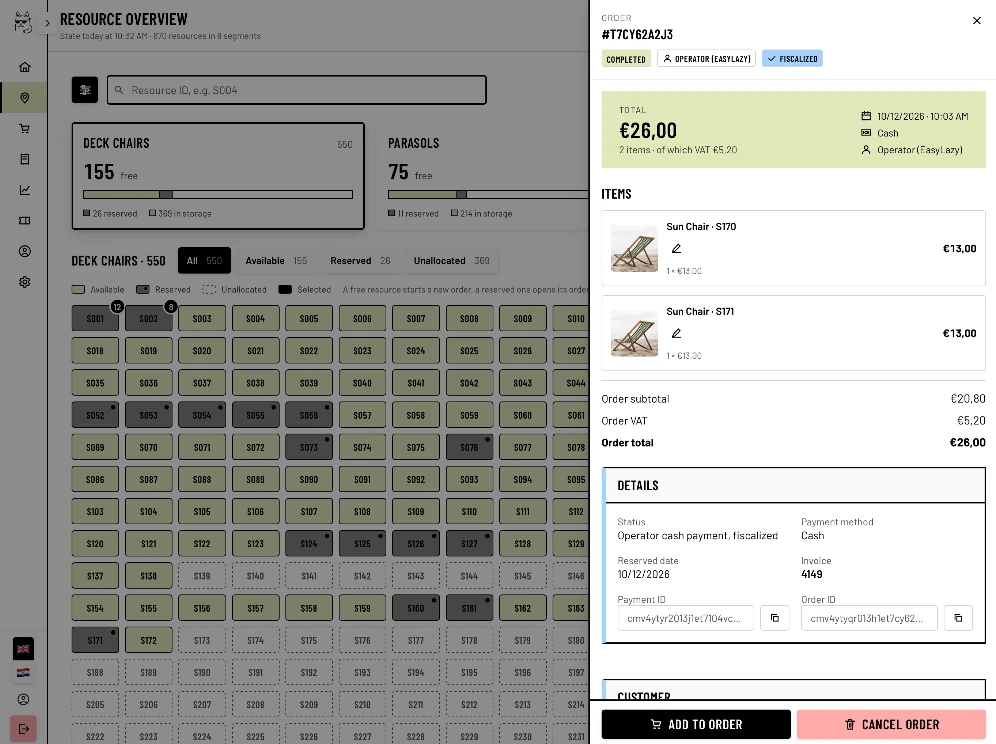Select the All 550 tab
This screenshot has width=996, height=744.
point(205,260)
